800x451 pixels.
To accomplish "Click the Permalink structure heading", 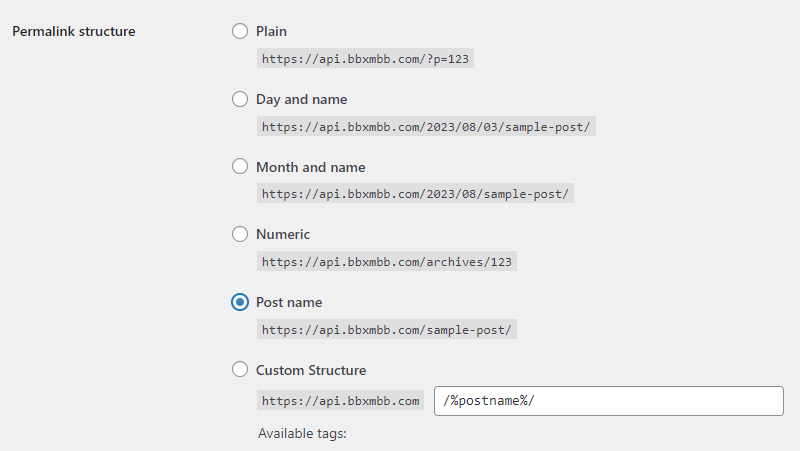I will [x=74, y=32].
